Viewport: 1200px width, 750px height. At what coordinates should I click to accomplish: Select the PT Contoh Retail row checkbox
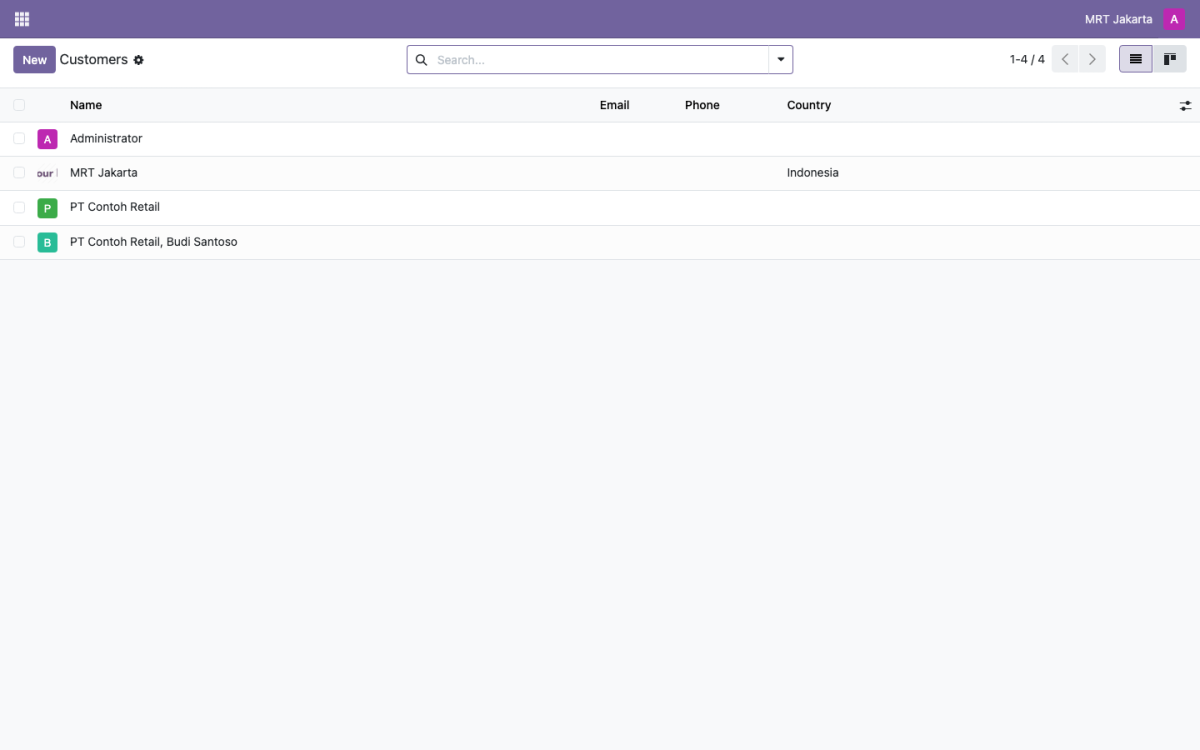point(19,207)
